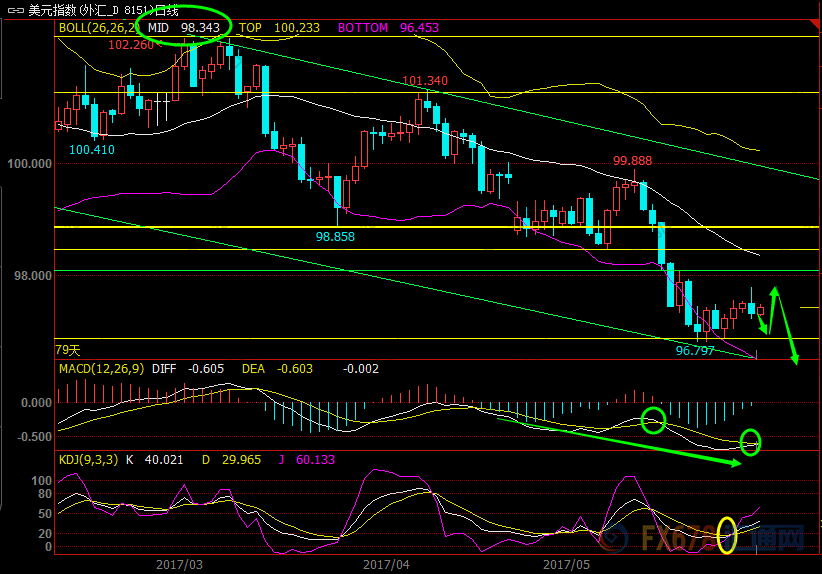Click the TOP 100.233 value
Screen dimensions: 822x574
click(279, 28)
